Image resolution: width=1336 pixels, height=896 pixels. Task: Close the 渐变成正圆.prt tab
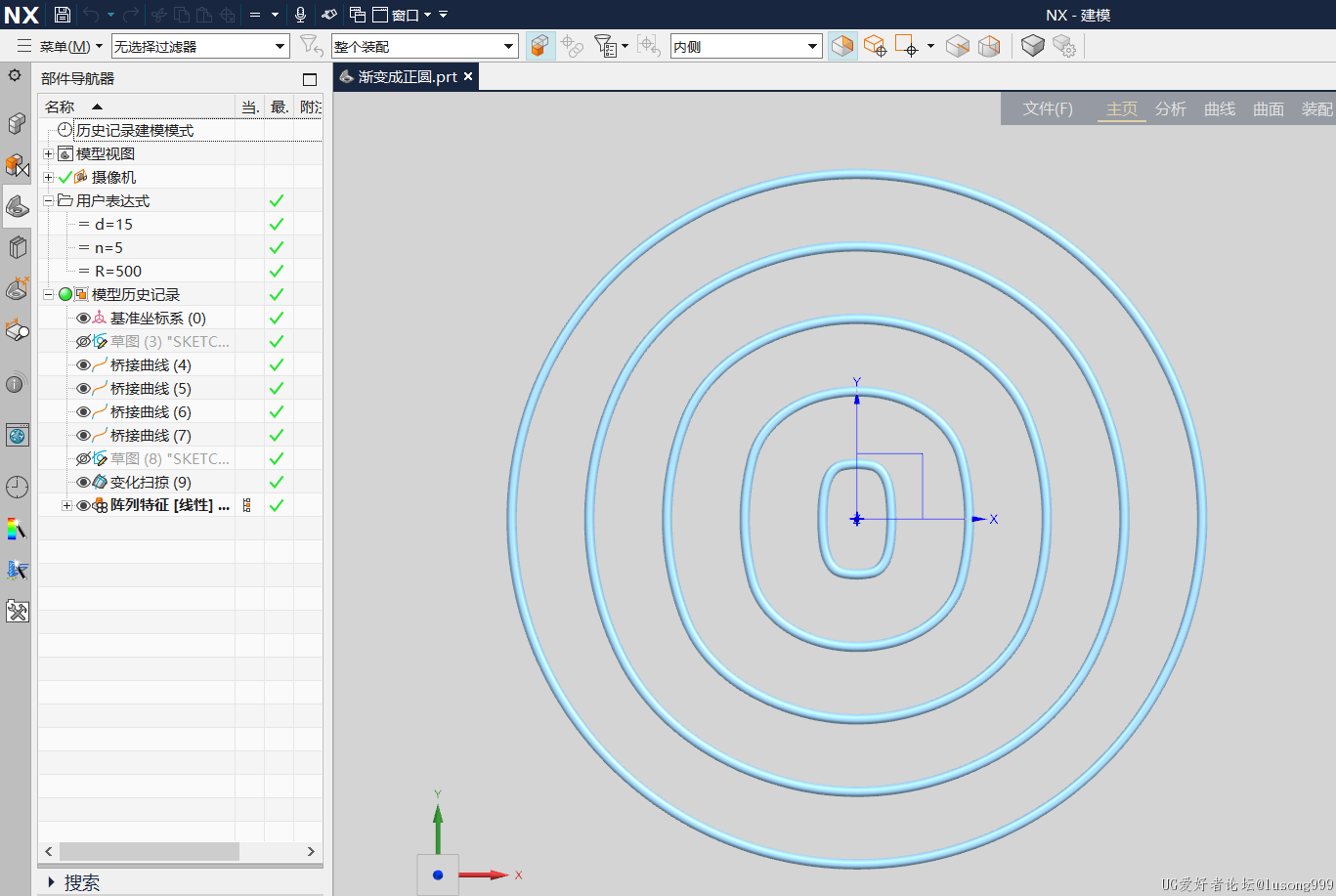pos(468,76)
